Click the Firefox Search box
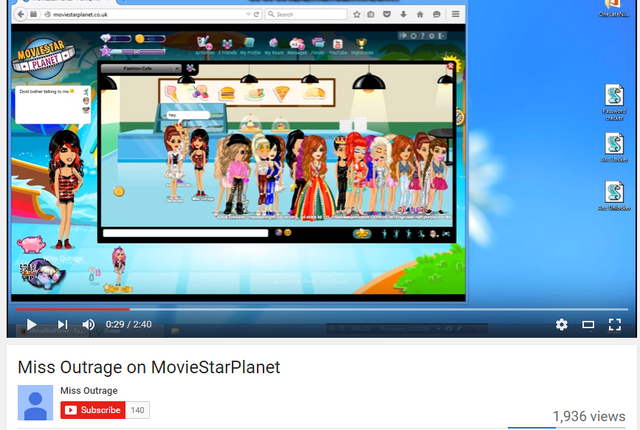Image resolution: width=640 pixels, height=430 pixels. [306, 14]
